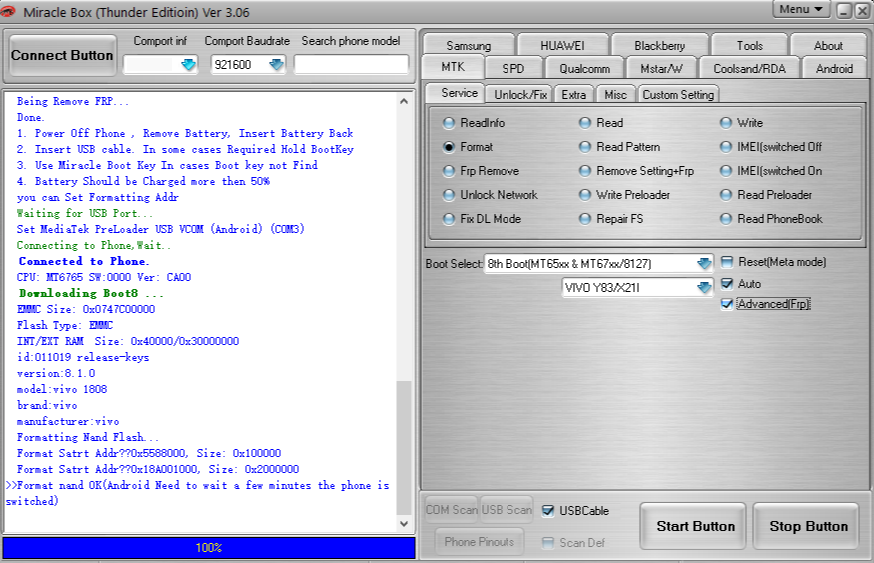874x563 pixels.
Task: Open the Extra sub-tab
Action: click(x=574, y=95)
